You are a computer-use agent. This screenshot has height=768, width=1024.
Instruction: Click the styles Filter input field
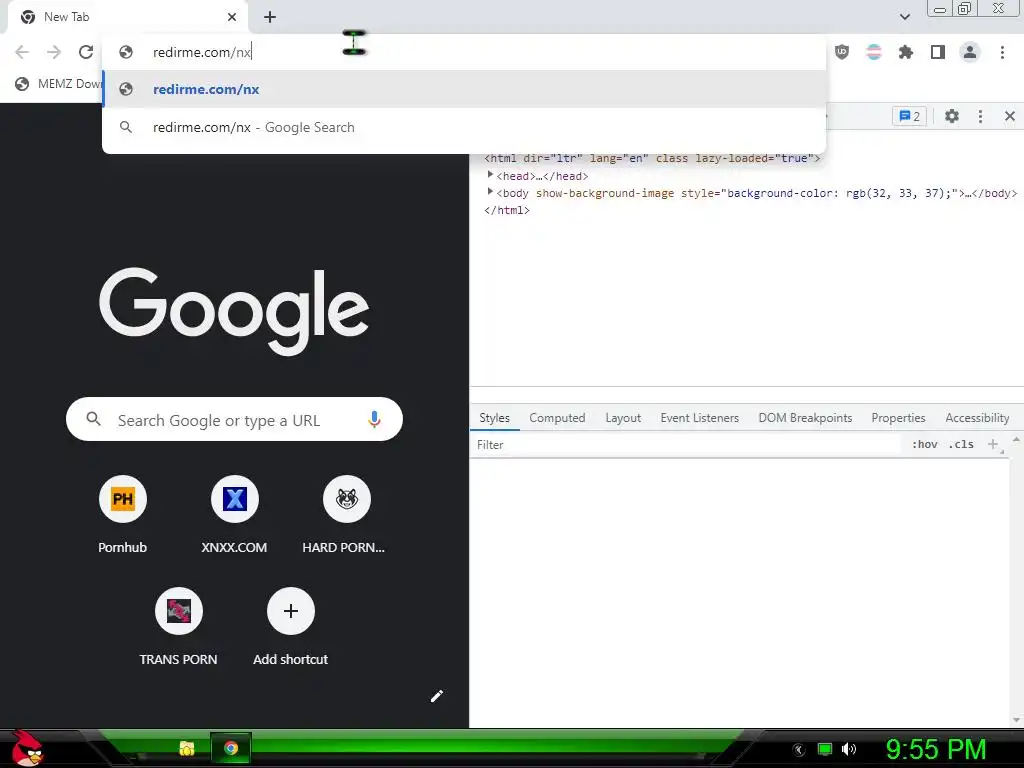[x=686, y=445]
